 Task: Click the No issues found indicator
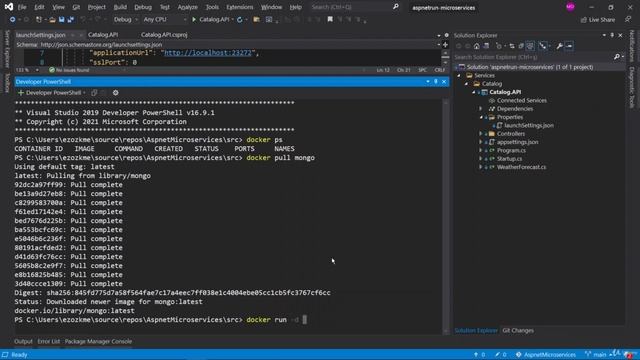tap(69, 70)
